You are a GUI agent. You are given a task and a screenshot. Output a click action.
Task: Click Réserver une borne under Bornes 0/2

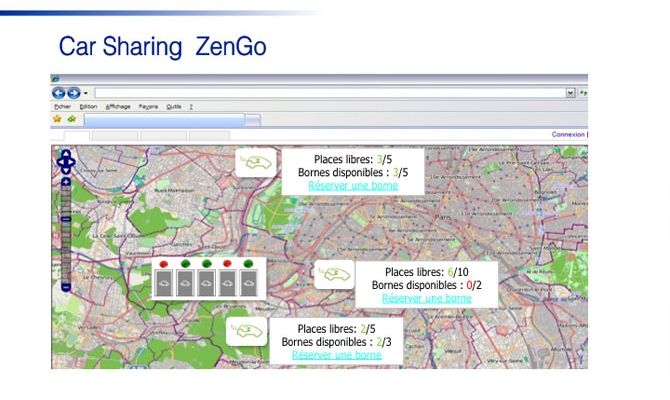[x=426, y=298]
